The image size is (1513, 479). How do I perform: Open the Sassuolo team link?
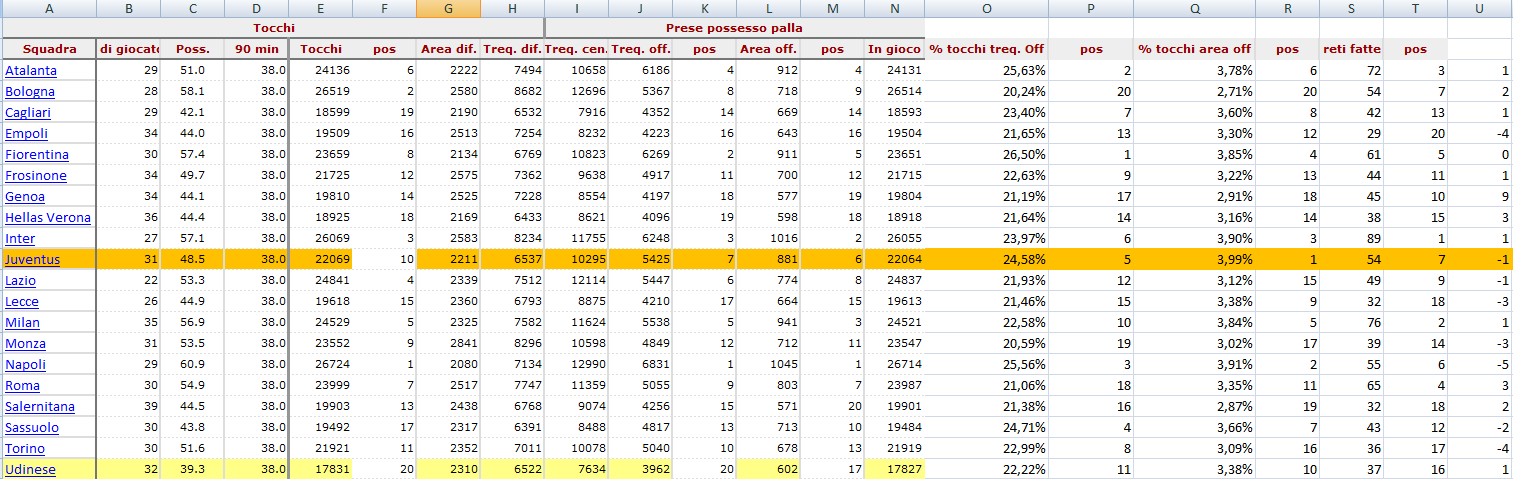(32, 427)
